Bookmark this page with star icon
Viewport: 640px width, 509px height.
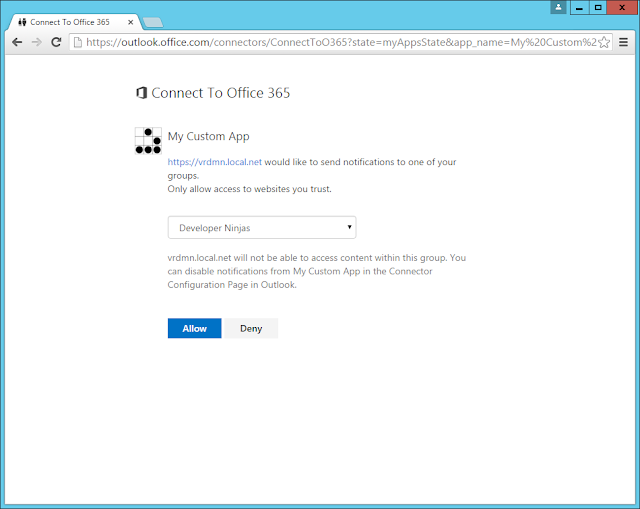tap(604, 42)
